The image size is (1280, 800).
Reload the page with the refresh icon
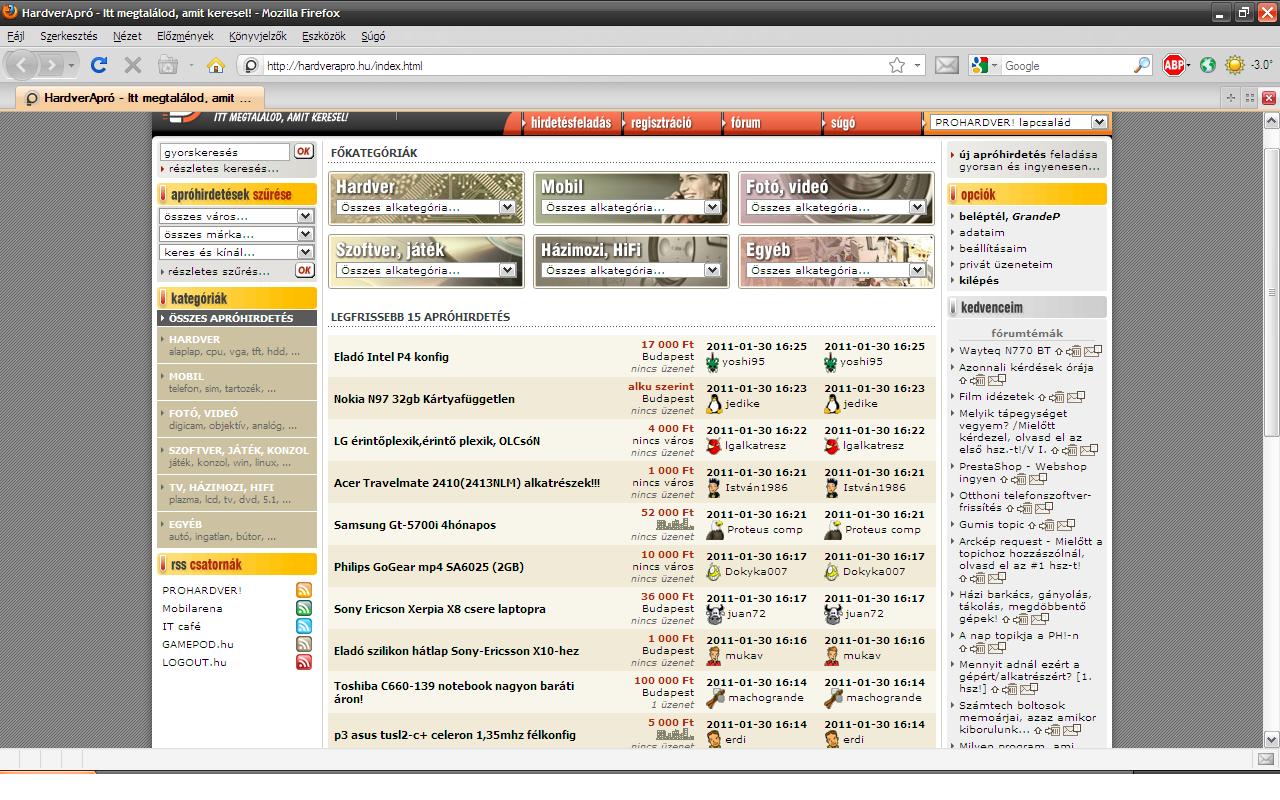coord(98,65)
